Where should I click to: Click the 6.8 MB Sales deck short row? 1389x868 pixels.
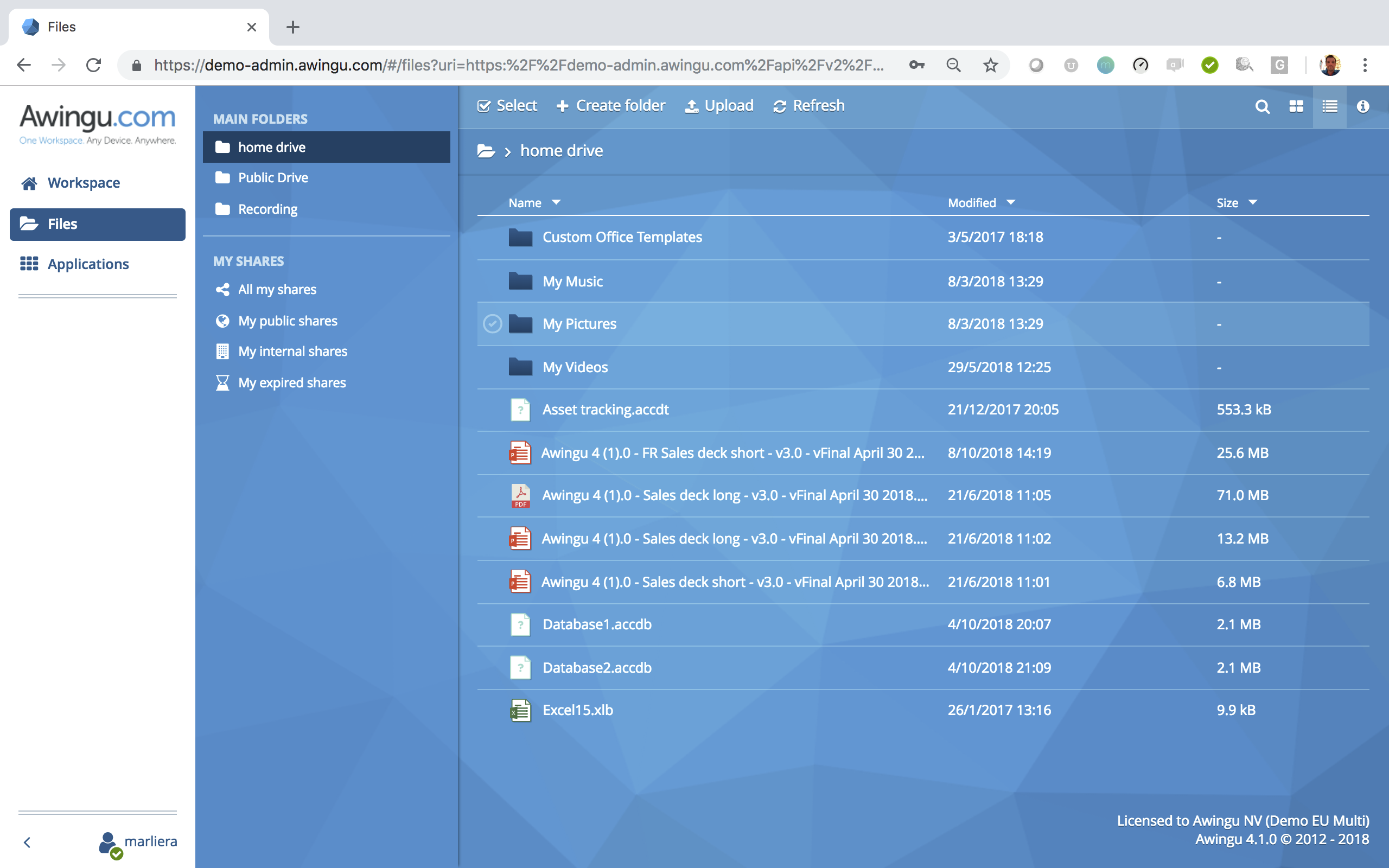[x=923, y=582]
